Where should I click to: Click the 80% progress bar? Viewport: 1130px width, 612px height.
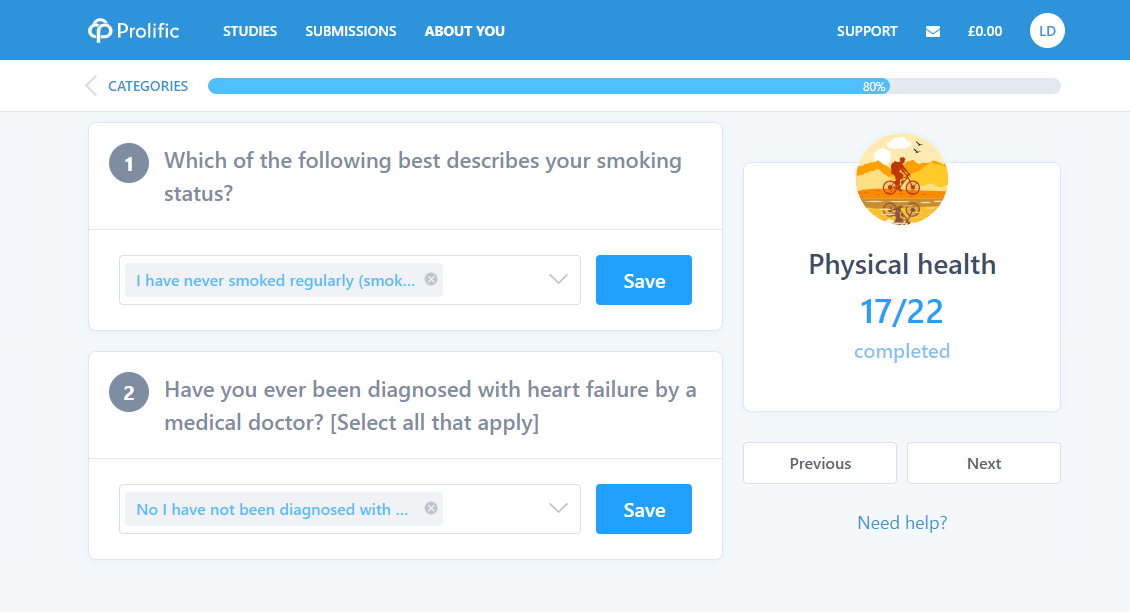(634, 87)
